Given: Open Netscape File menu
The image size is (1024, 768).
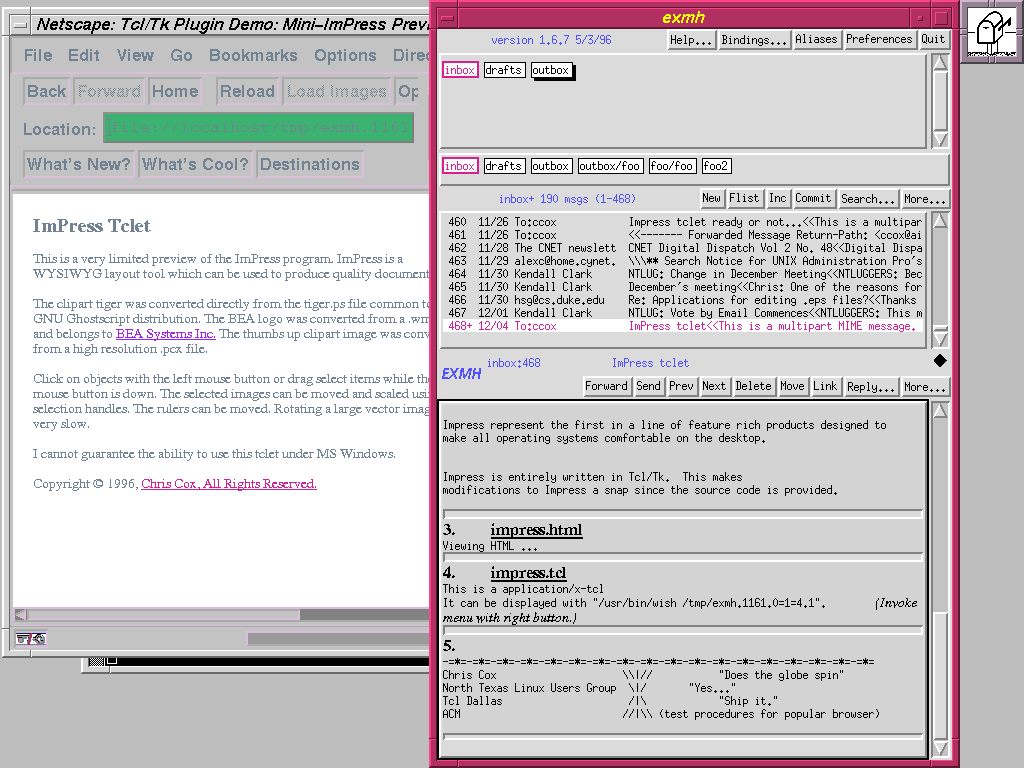Looking at the screenshot, I should (x=38, y=56).
